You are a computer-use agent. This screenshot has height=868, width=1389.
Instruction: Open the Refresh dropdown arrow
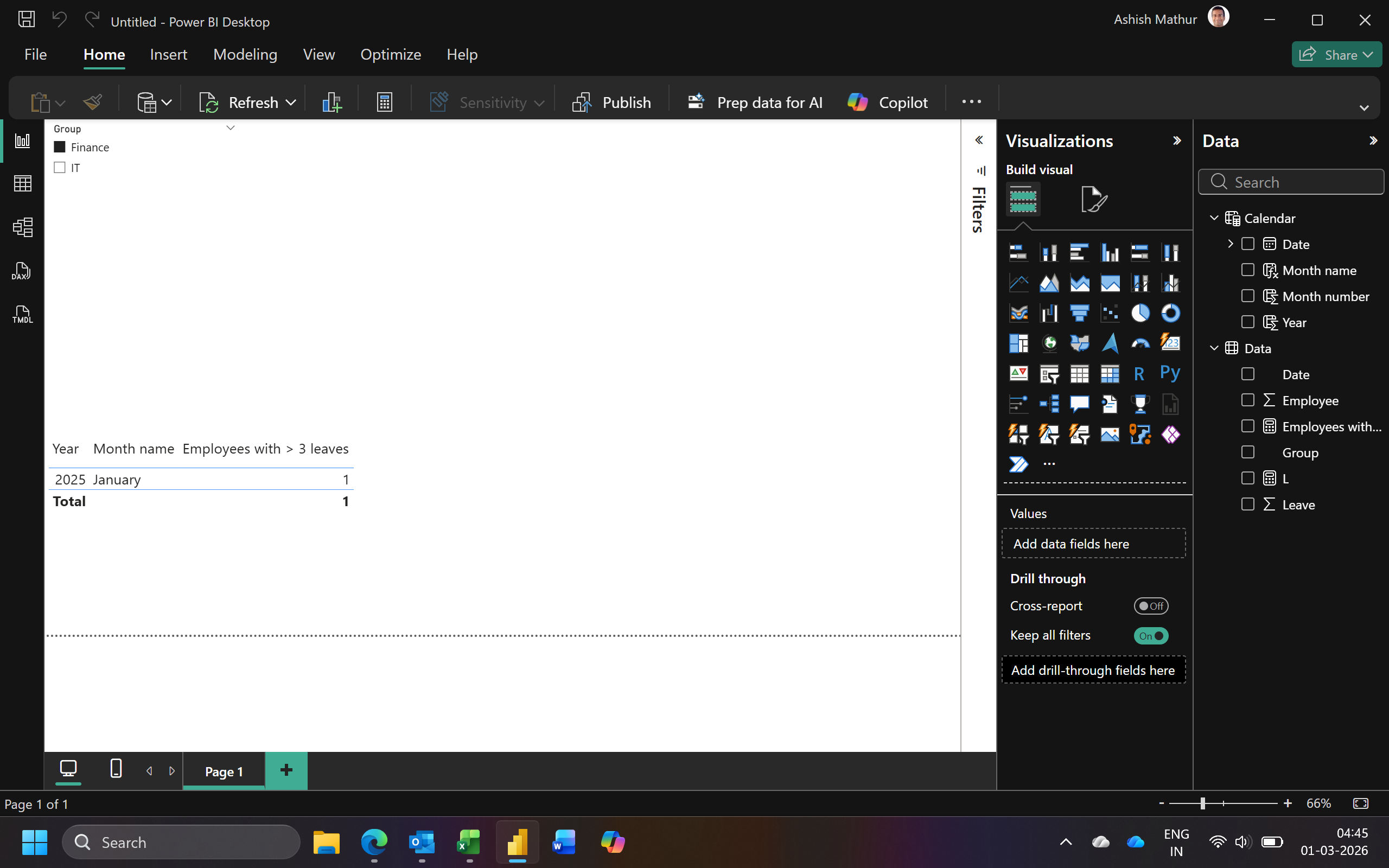(x=291, y=103)
